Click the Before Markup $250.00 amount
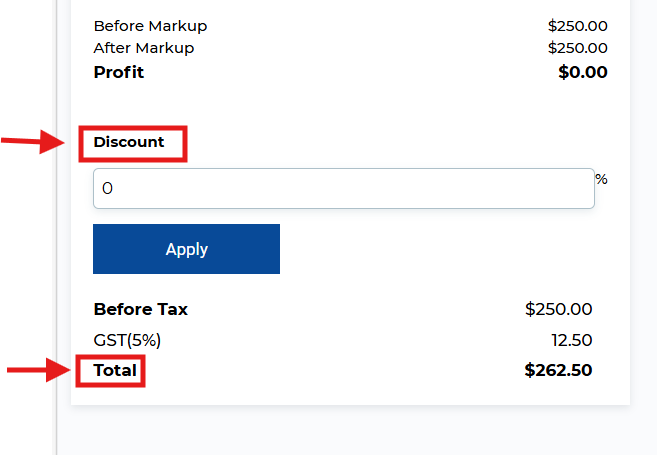The image size is (657, 455). 577,26
